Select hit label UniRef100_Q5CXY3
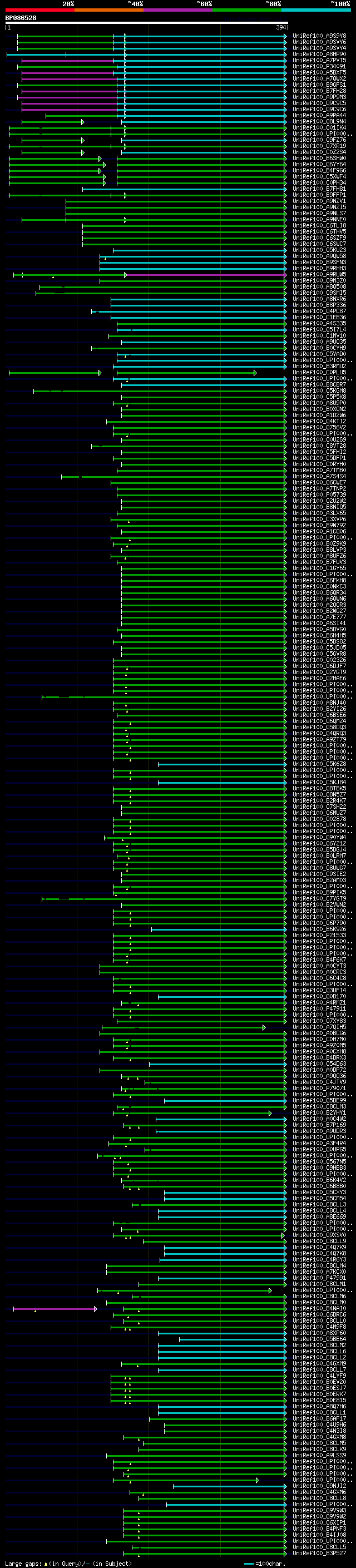Viewport: 356px width, 1568px height. click(319, 1192)
